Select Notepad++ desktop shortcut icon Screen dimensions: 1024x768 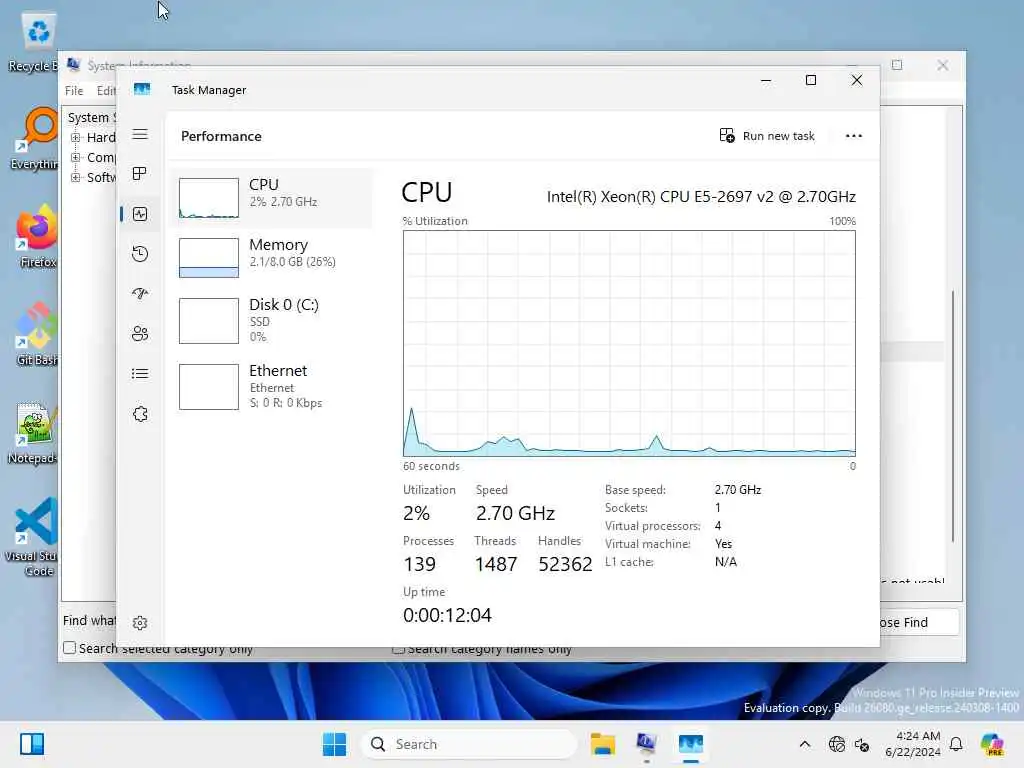click(33, 434)
